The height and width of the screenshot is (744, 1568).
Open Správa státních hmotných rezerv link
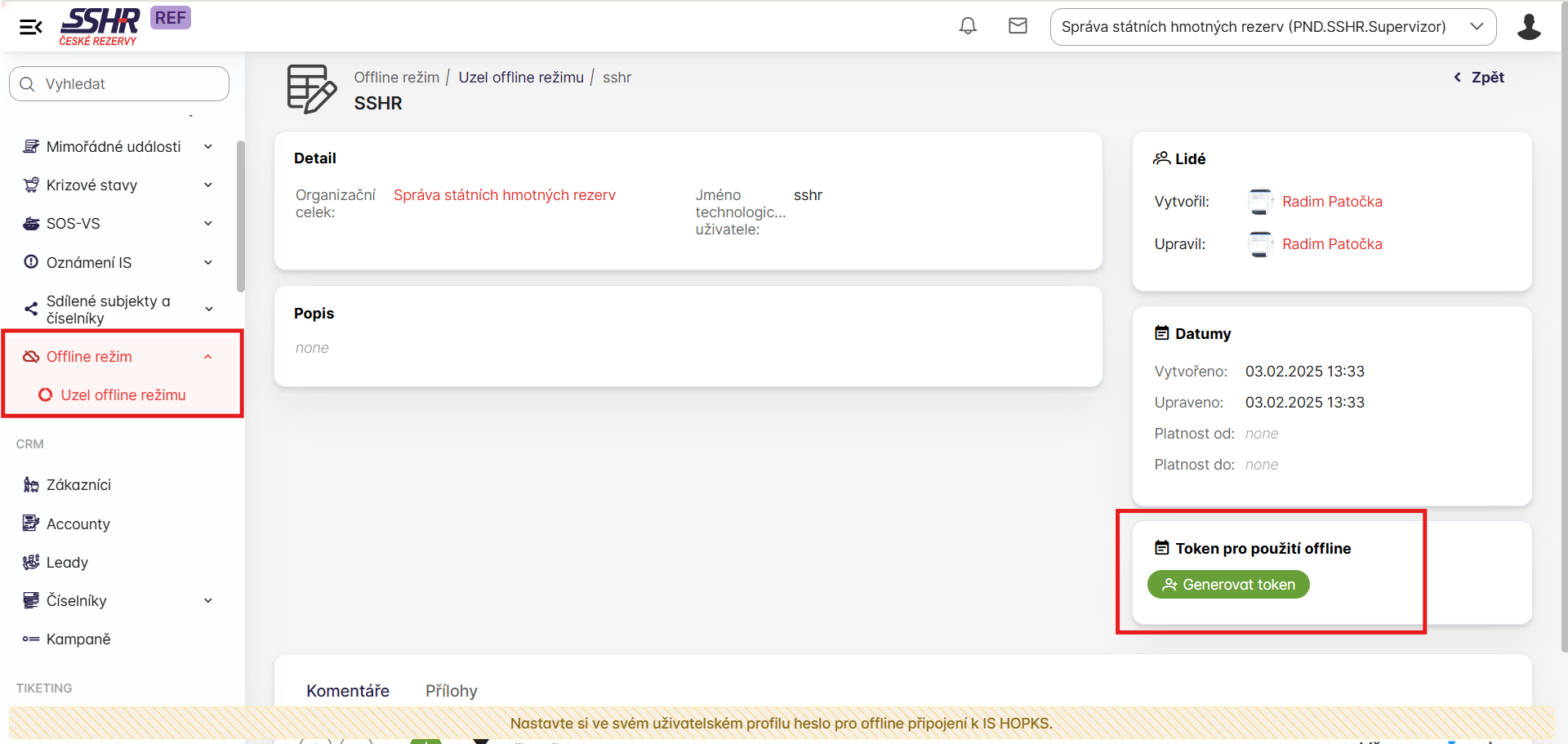click(504, 195)
